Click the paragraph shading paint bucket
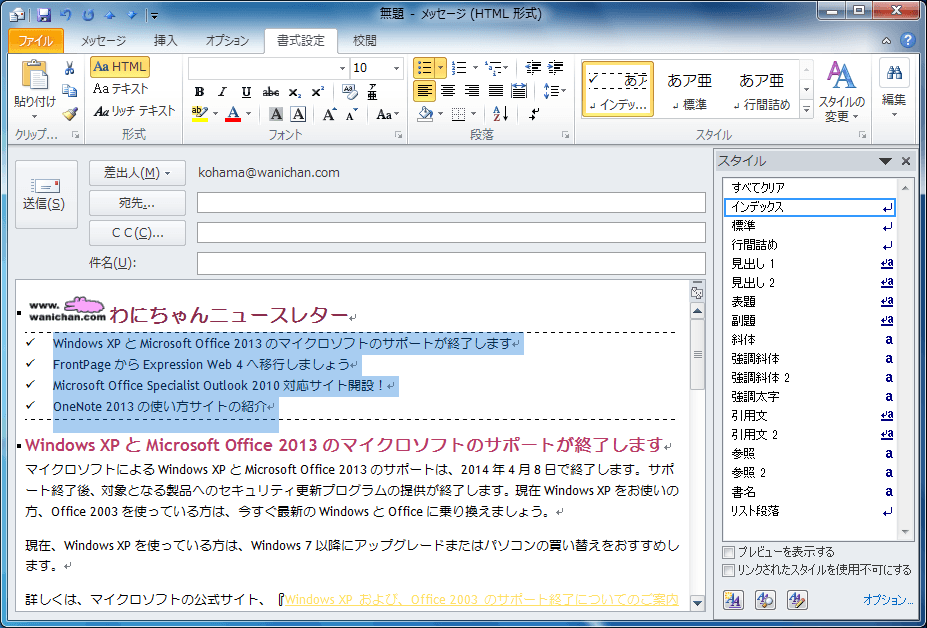This screenshot has width=927, height=628. click(424, 114)
